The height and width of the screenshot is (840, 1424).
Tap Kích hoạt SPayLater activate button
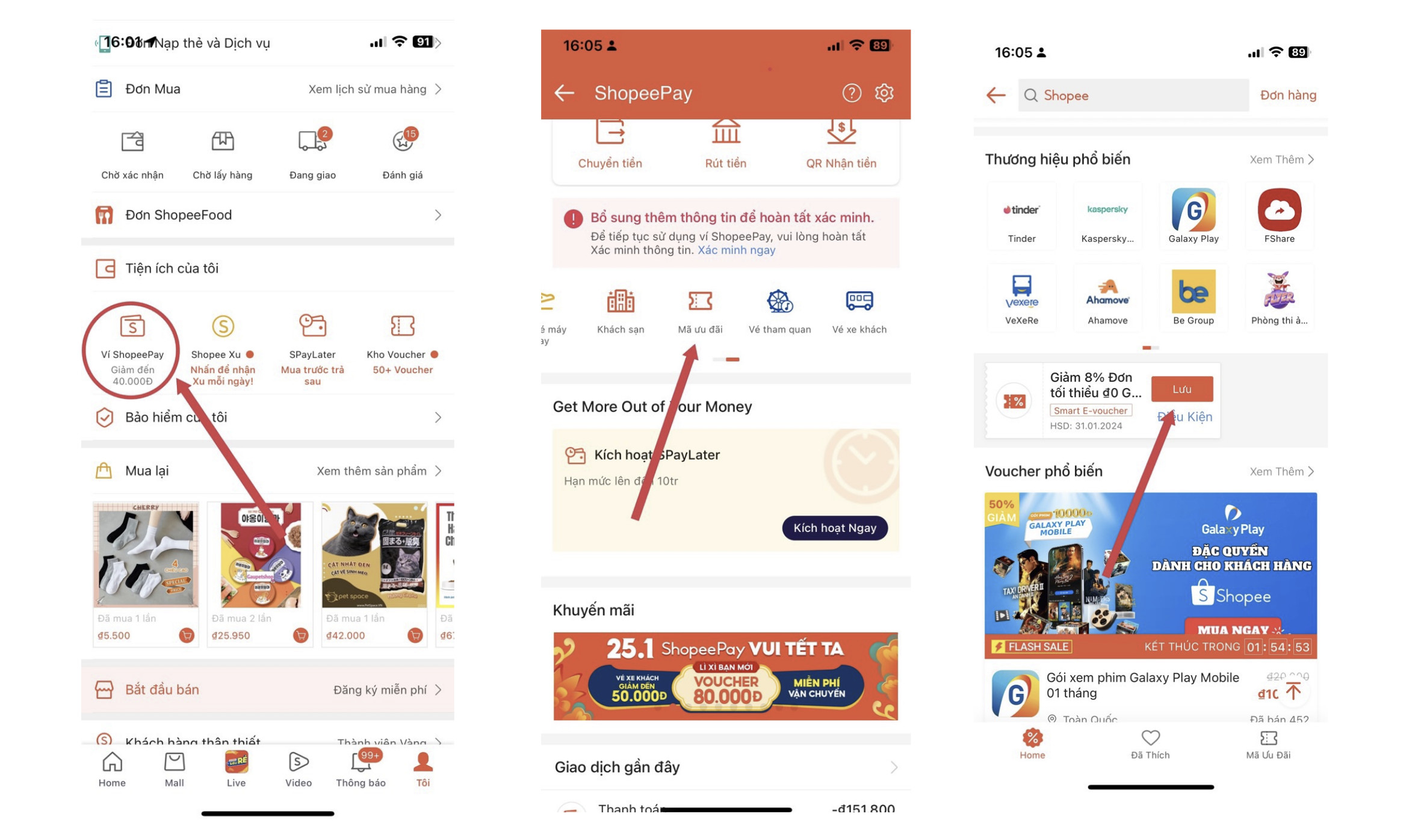(834, 526)
